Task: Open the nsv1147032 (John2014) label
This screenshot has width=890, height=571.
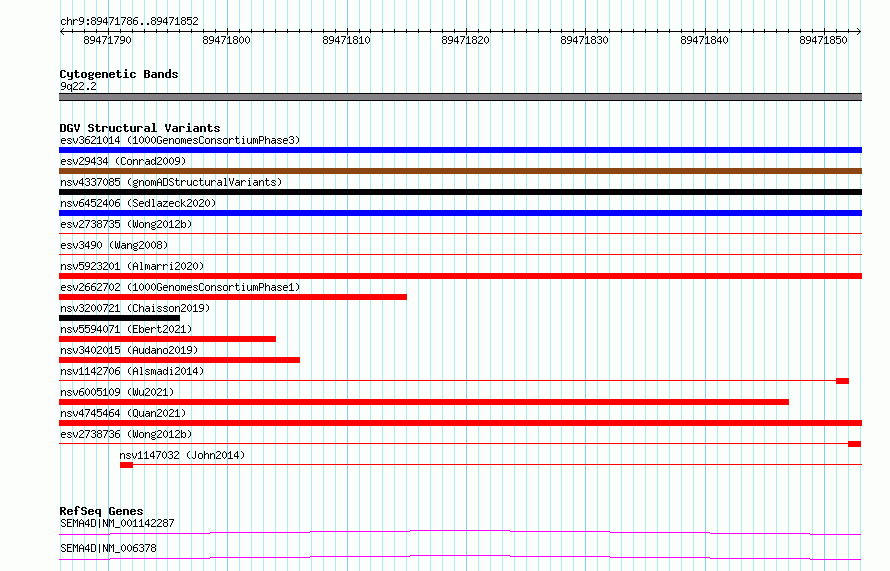Action: click(x=182, y=455)
